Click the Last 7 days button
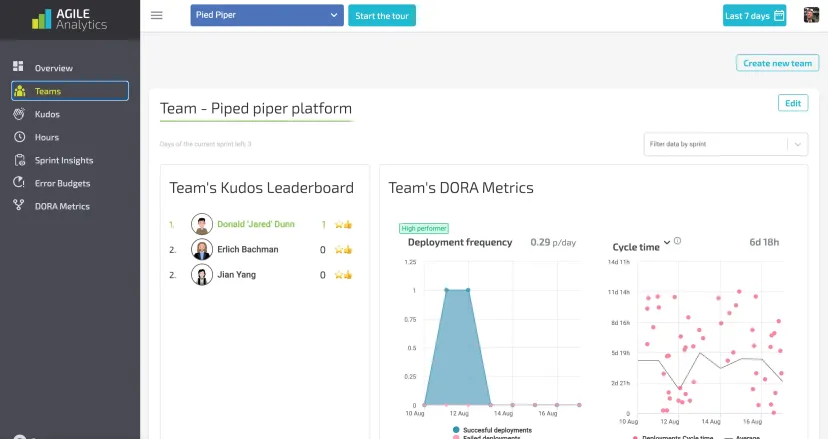Image resolution: width=828 pixels, height=439 pixels. [x=754, y=15]
